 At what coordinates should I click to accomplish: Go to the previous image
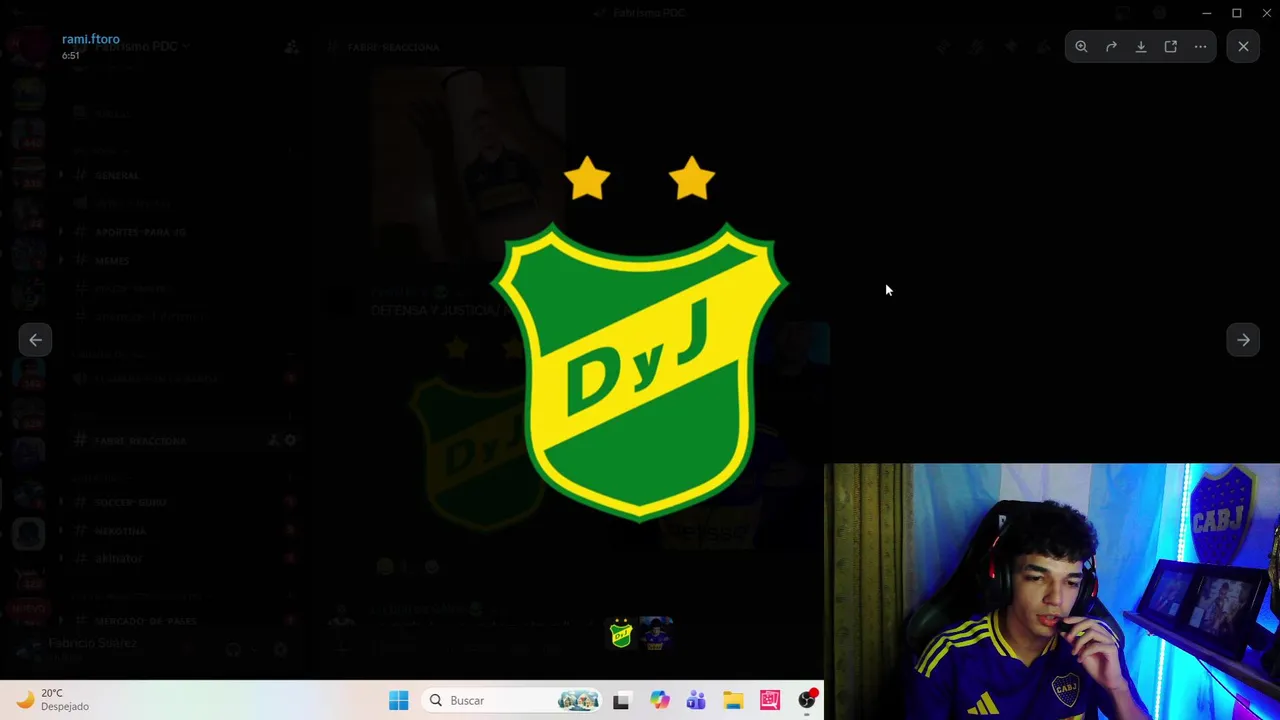pyautogui.click(x=35, y=340)
